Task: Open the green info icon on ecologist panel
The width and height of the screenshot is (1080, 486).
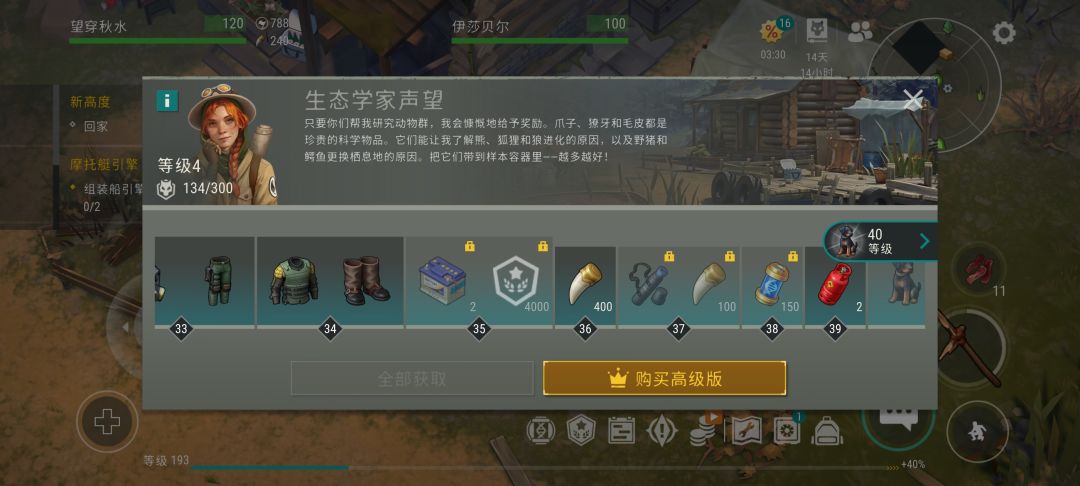Action: [167, 101]
